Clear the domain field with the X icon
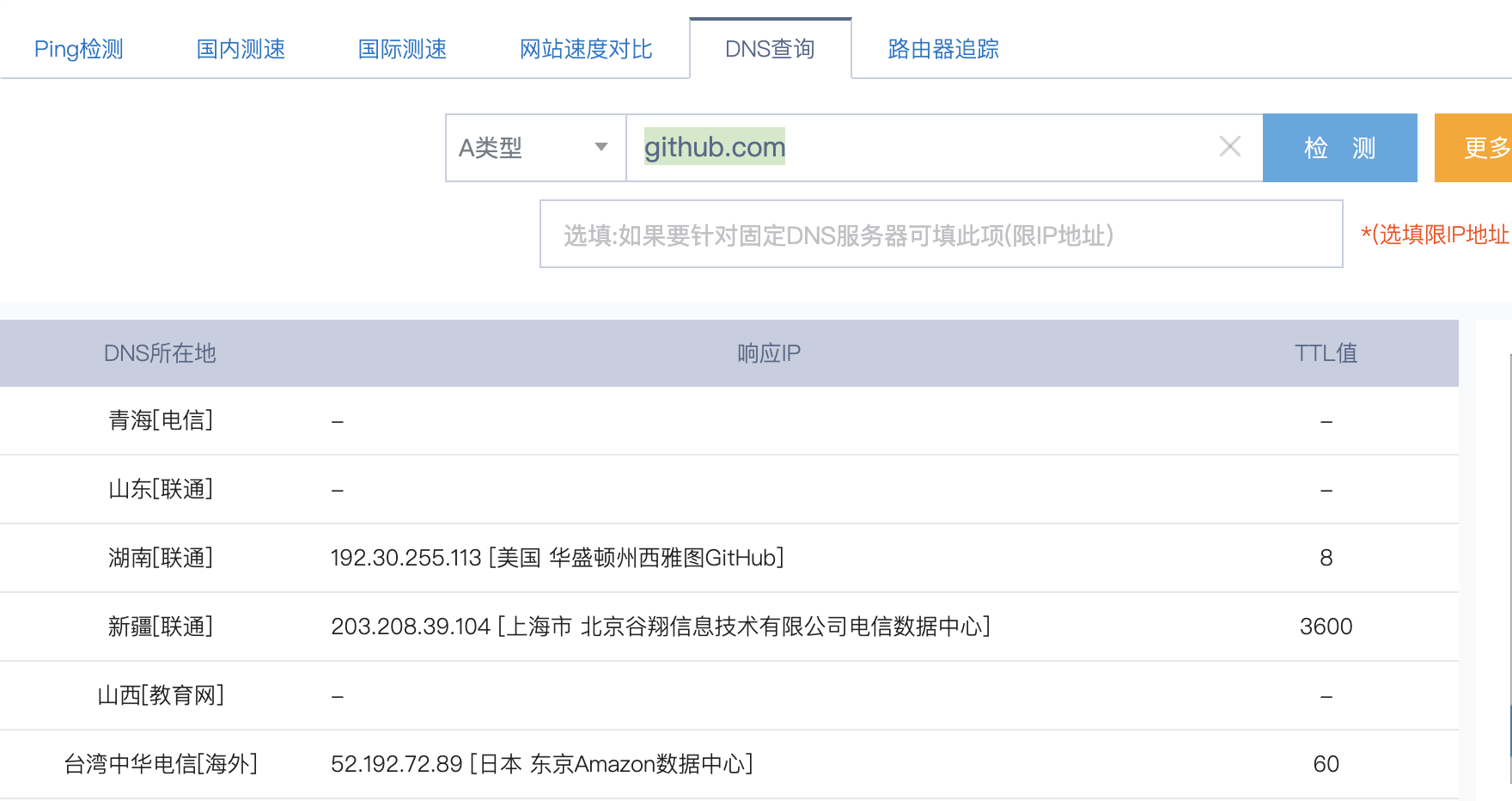The height and width of the screenshot is (801, 1512). point(1229,147)
